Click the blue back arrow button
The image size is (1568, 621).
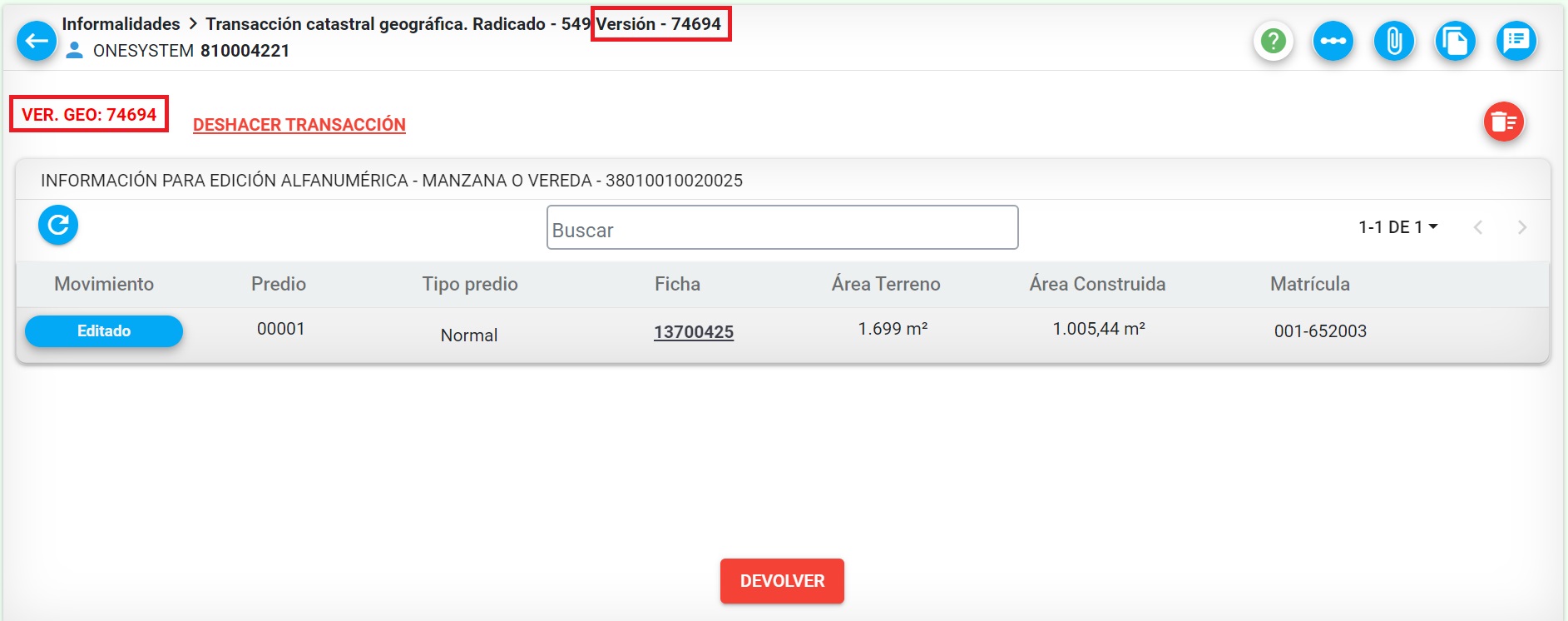[x=37, y=41]
